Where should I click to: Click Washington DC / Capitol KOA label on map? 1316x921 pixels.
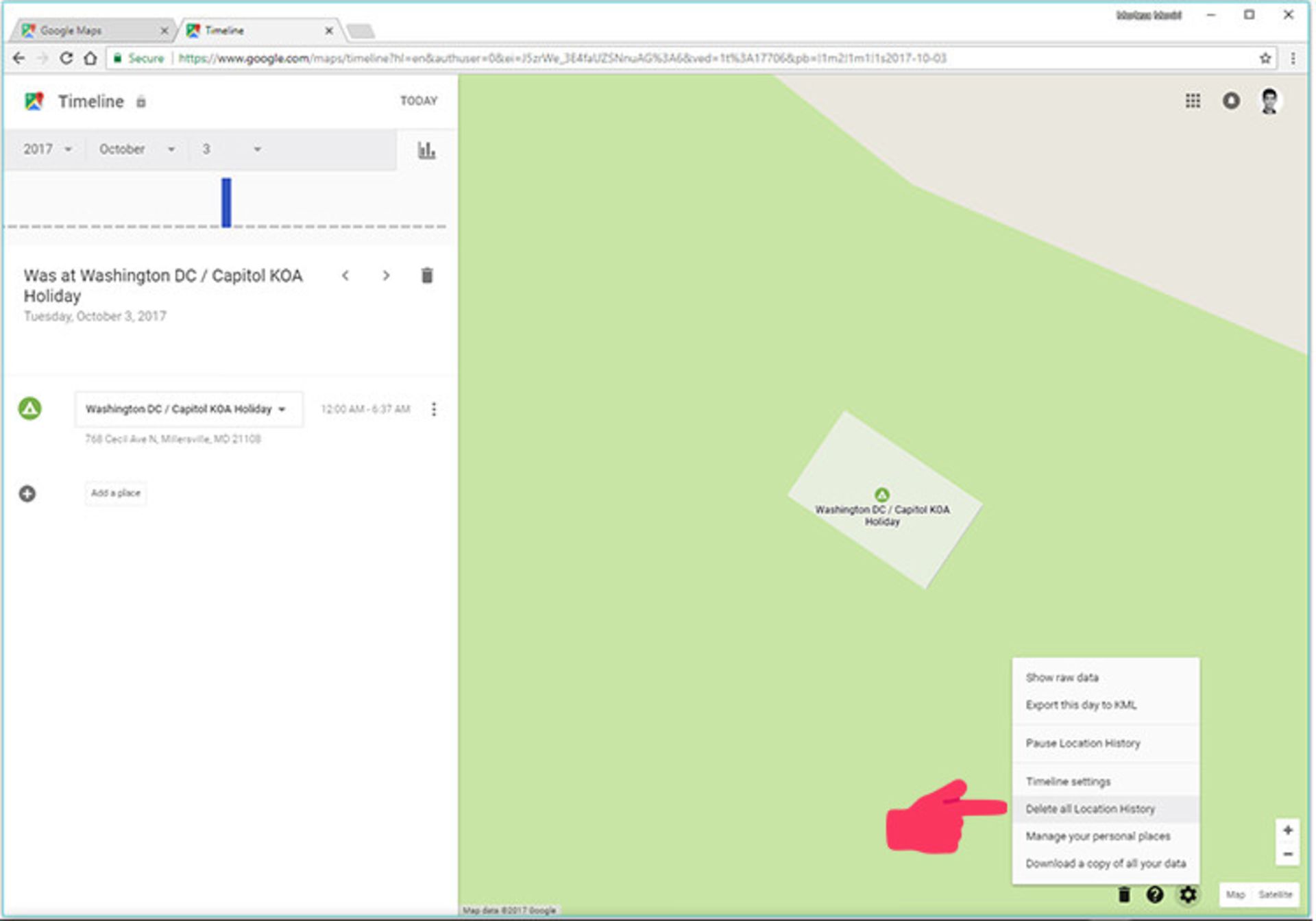pos(882,515)
